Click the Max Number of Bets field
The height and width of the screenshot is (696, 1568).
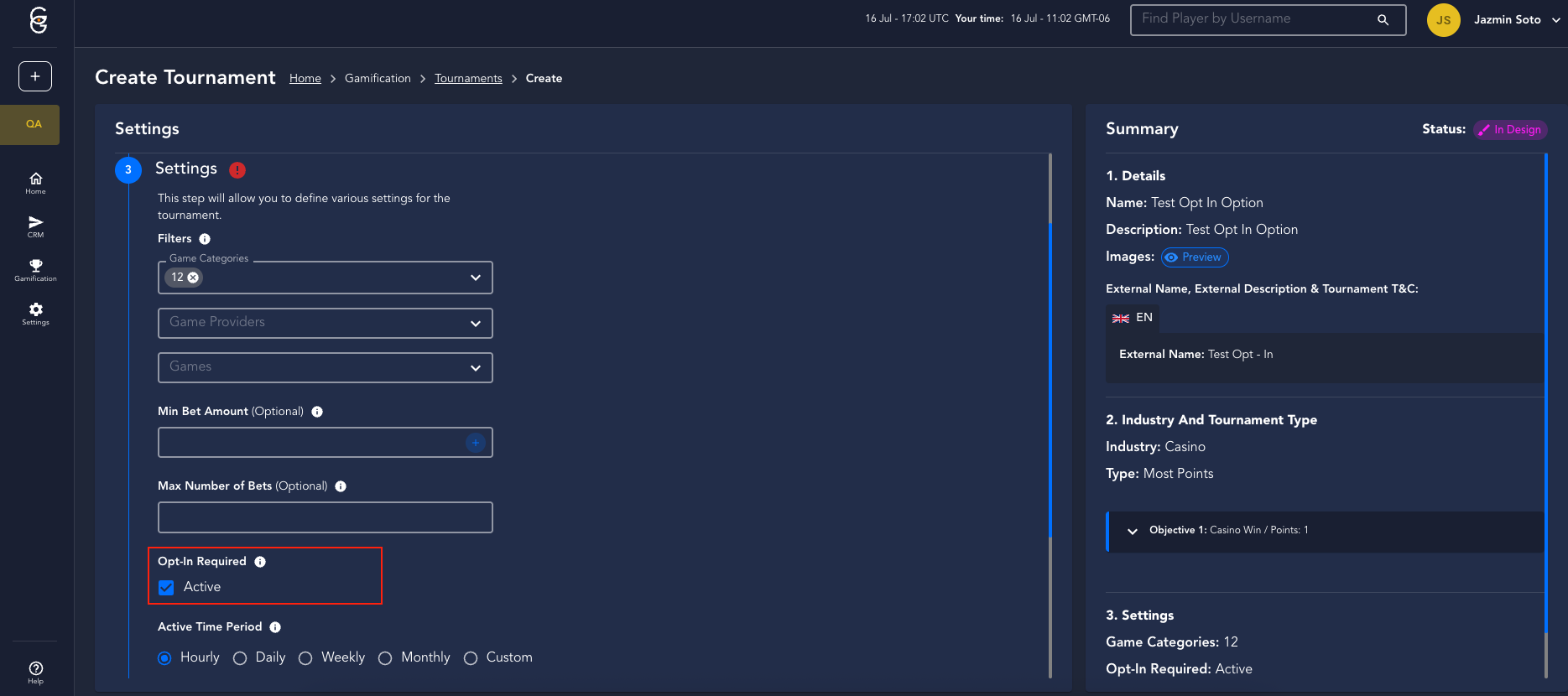click(x=325, y=517)
